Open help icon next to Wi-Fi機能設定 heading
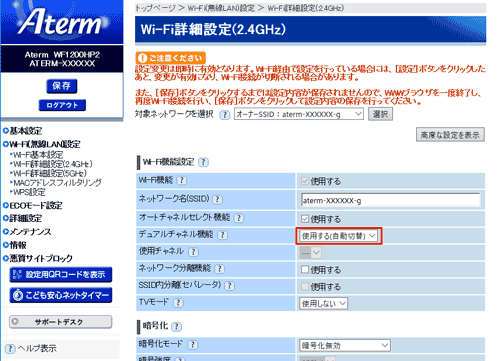This screenshot has height=361, width=500. click(x=203, y=162)
